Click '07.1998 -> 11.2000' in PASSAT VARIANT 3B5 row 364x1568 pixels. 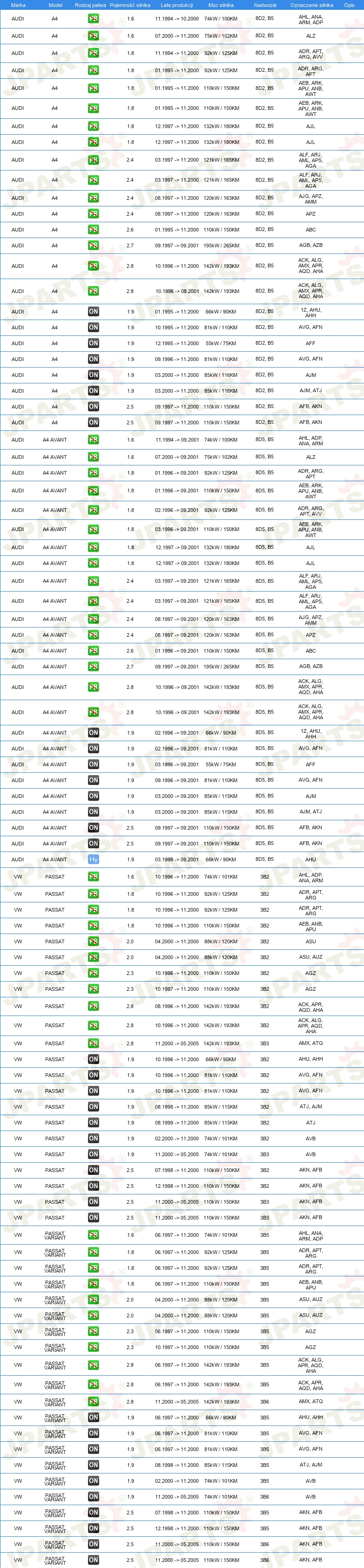[x=176, y=1513]
